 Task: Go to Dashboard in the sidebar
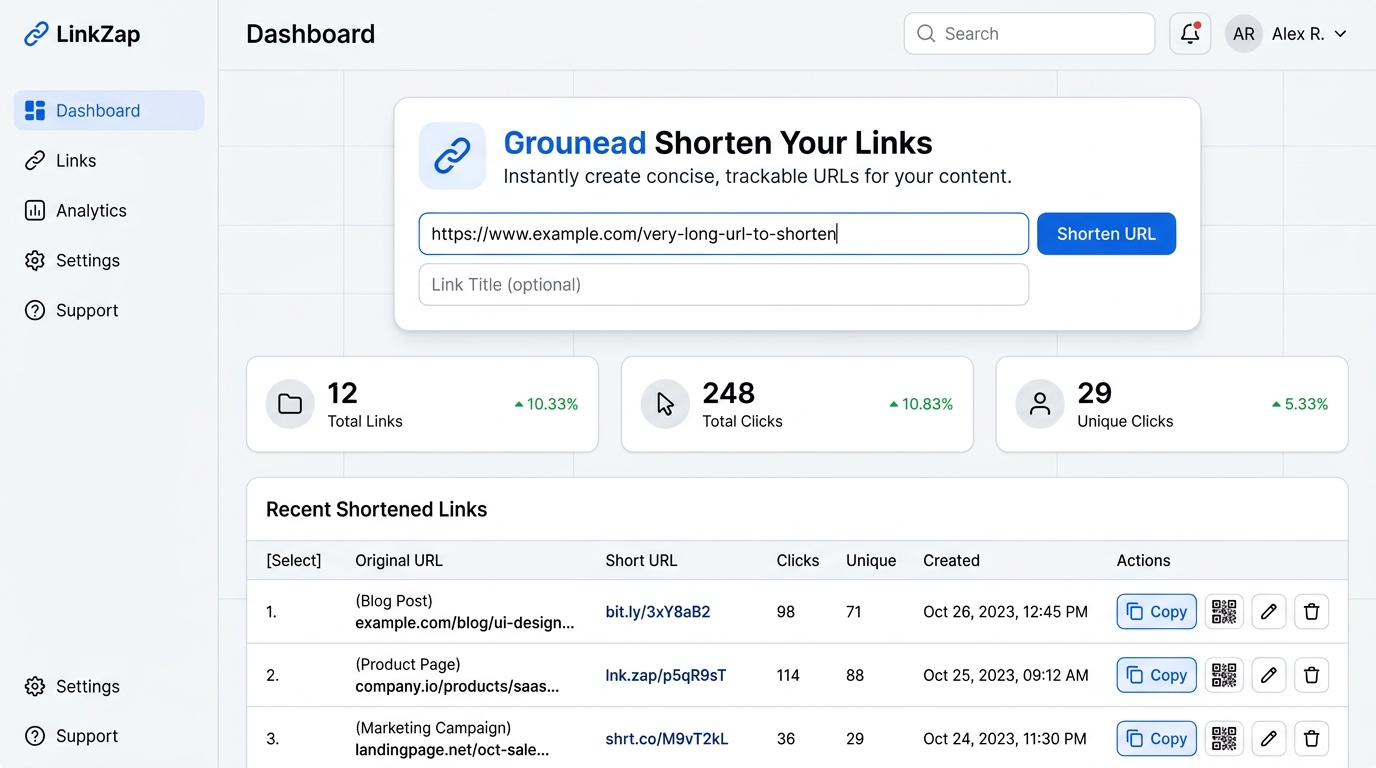(x=109, y=111)
